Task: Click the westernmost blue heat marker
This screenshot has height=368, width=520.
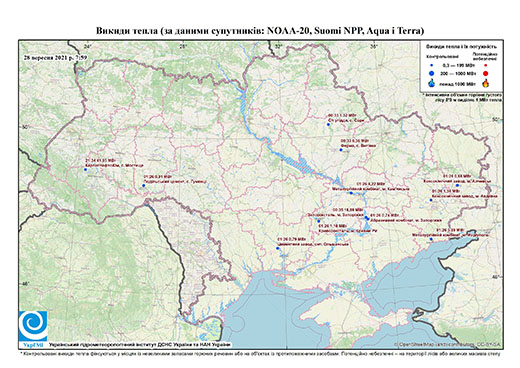Action: [85, 169]
